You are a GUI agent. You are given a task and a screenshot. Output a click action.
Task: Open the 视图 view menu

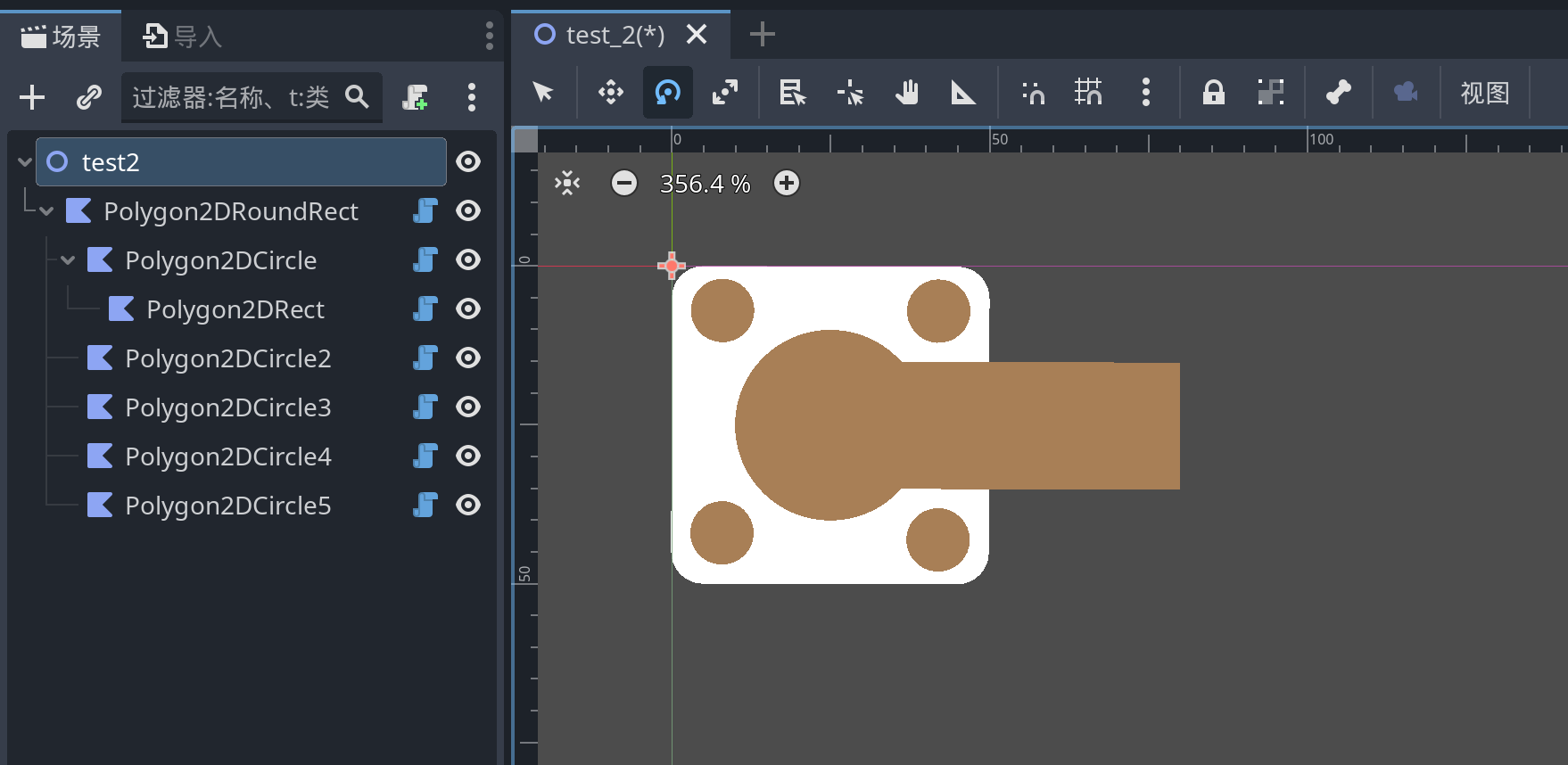point(1485,92)
